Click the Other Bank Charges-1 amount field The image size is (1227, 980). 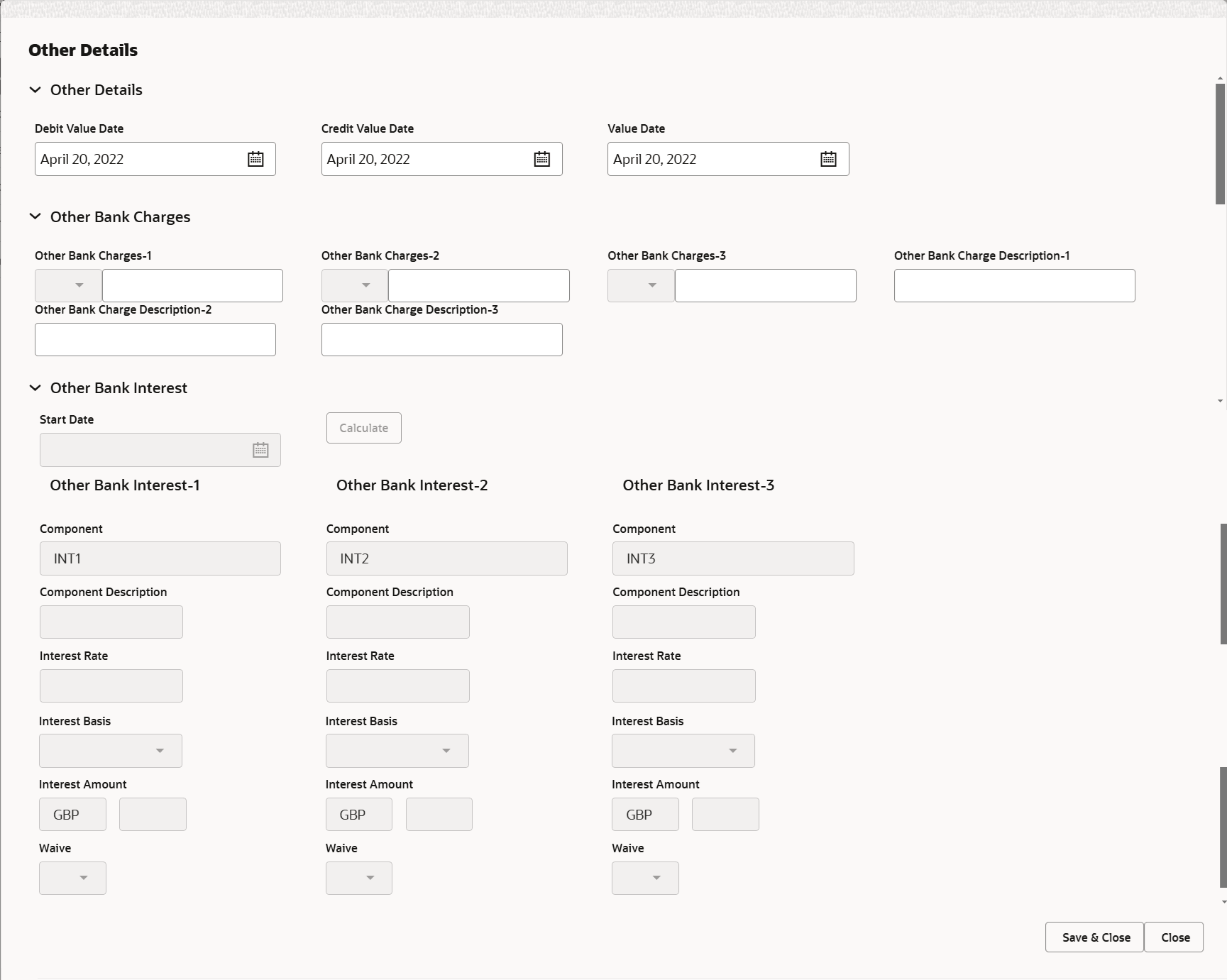[192, 285]
